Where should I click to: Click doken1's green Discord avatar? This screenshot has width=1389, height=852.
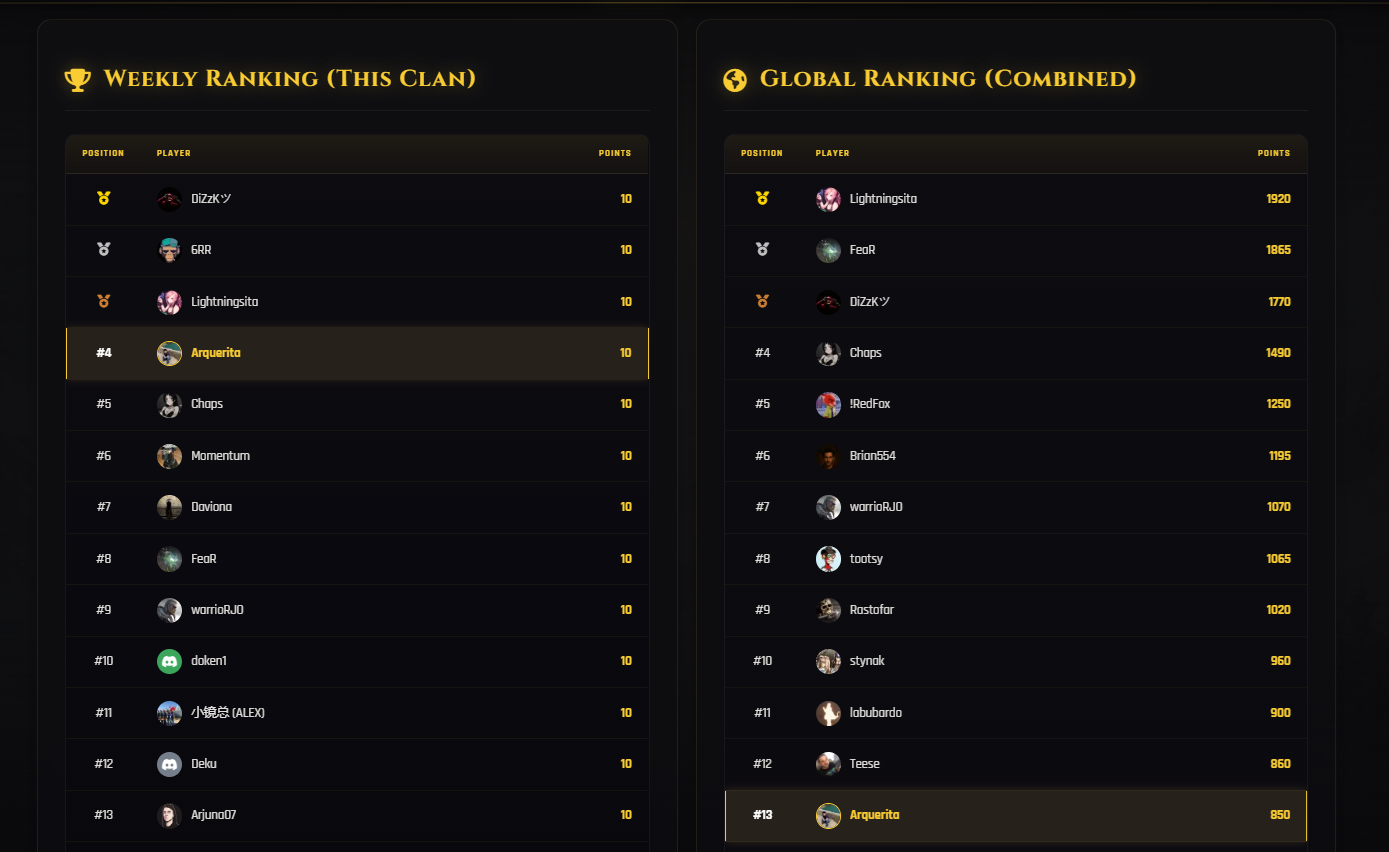click(x=169, y=661)
